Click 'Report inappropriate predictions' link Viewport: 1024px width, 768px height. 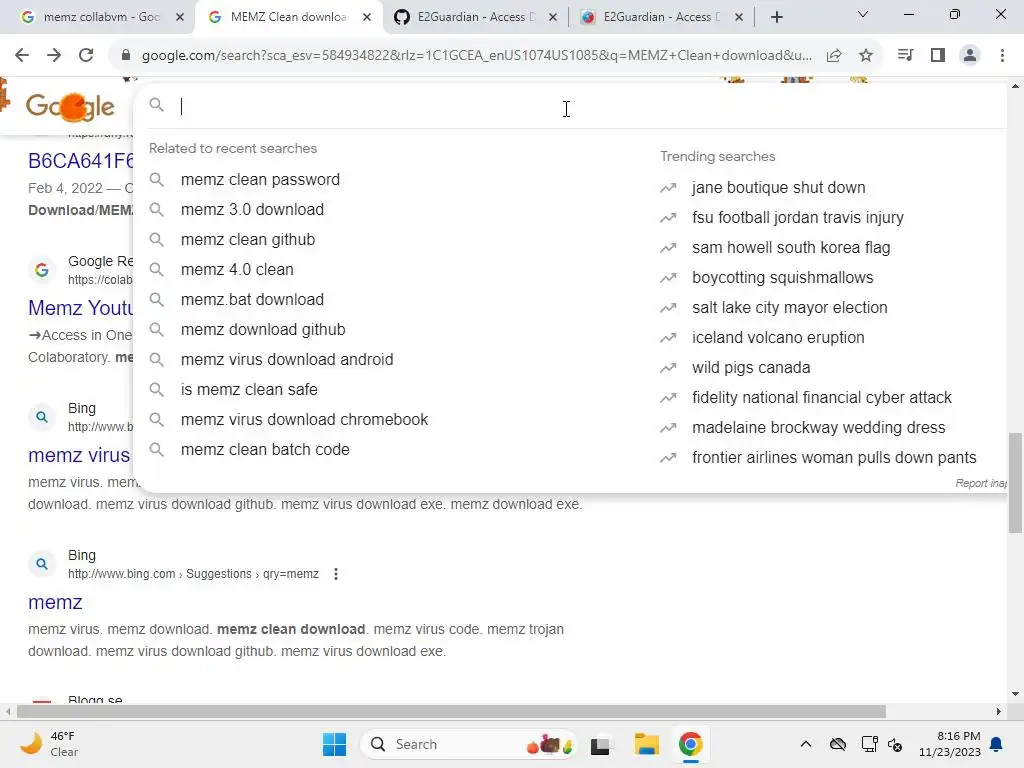[981, 483]
